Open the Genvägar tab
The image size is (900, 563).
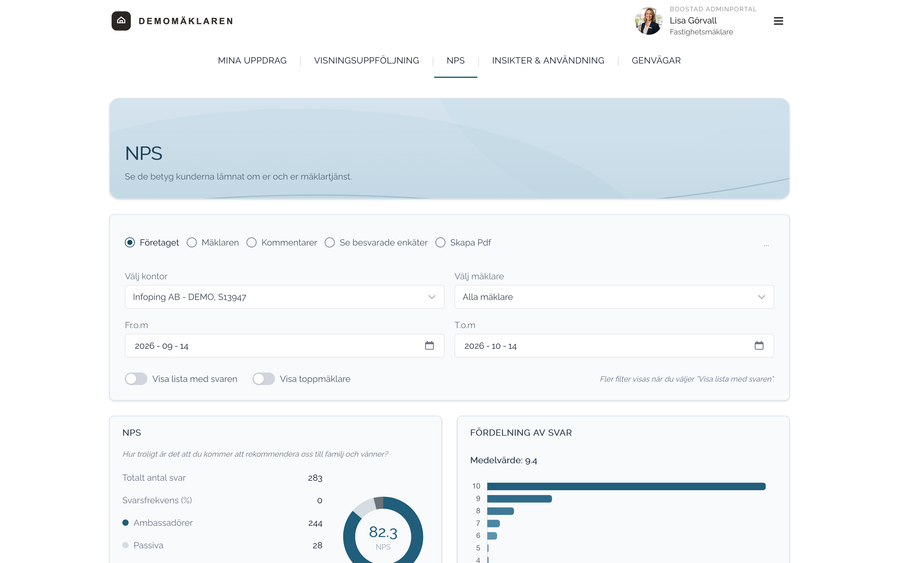656,60
